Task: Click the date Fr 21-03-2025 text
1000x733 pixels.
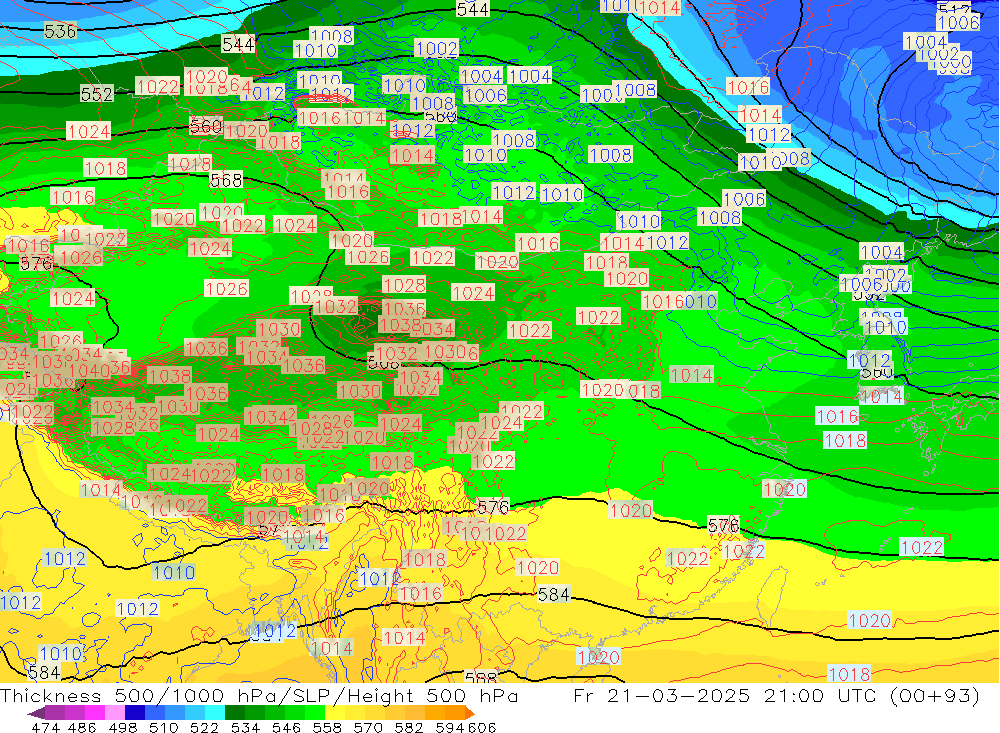Action: pos(661,695)
